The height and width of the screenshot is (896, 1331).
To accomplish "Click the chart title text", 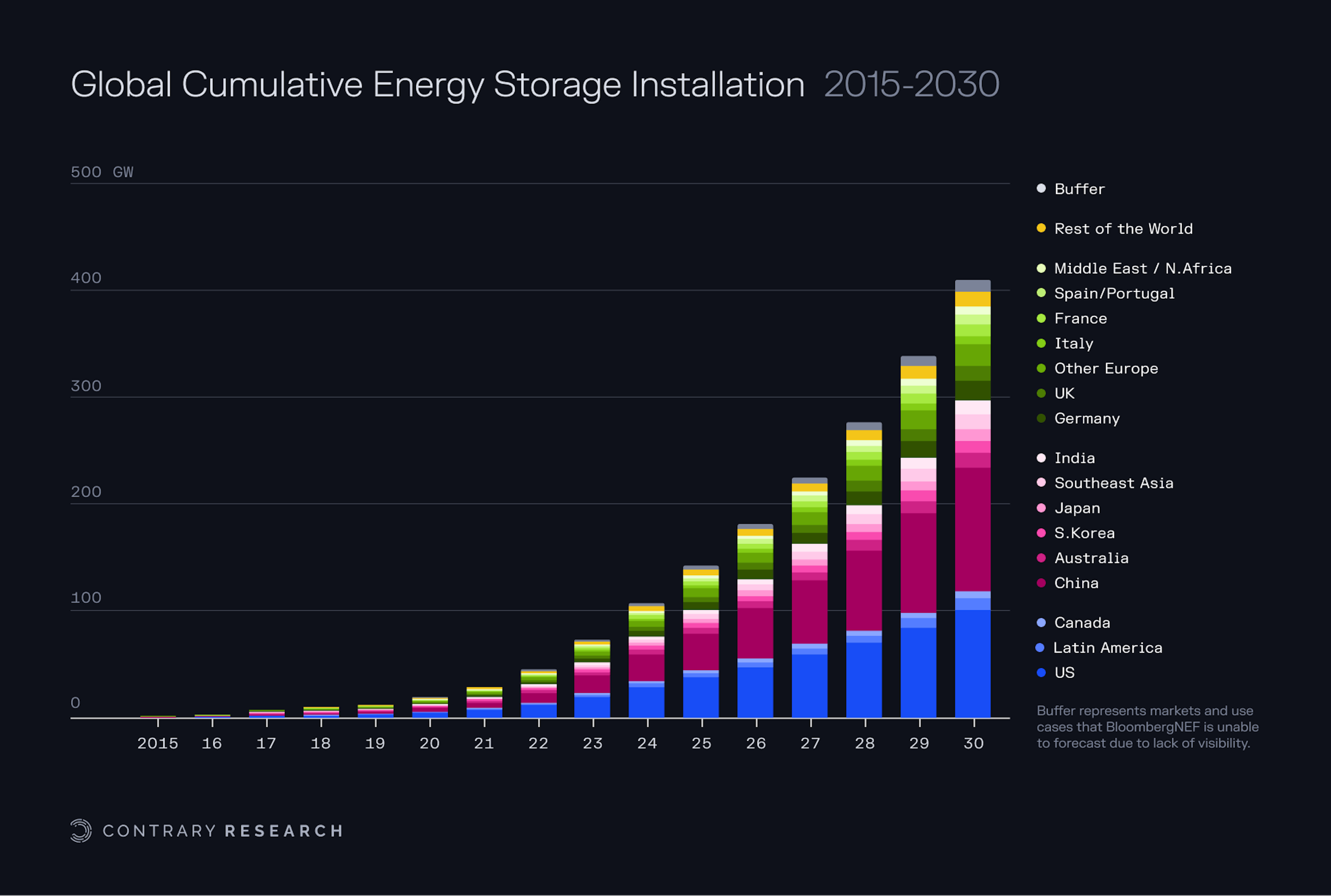I will click(x=438, y=85).
